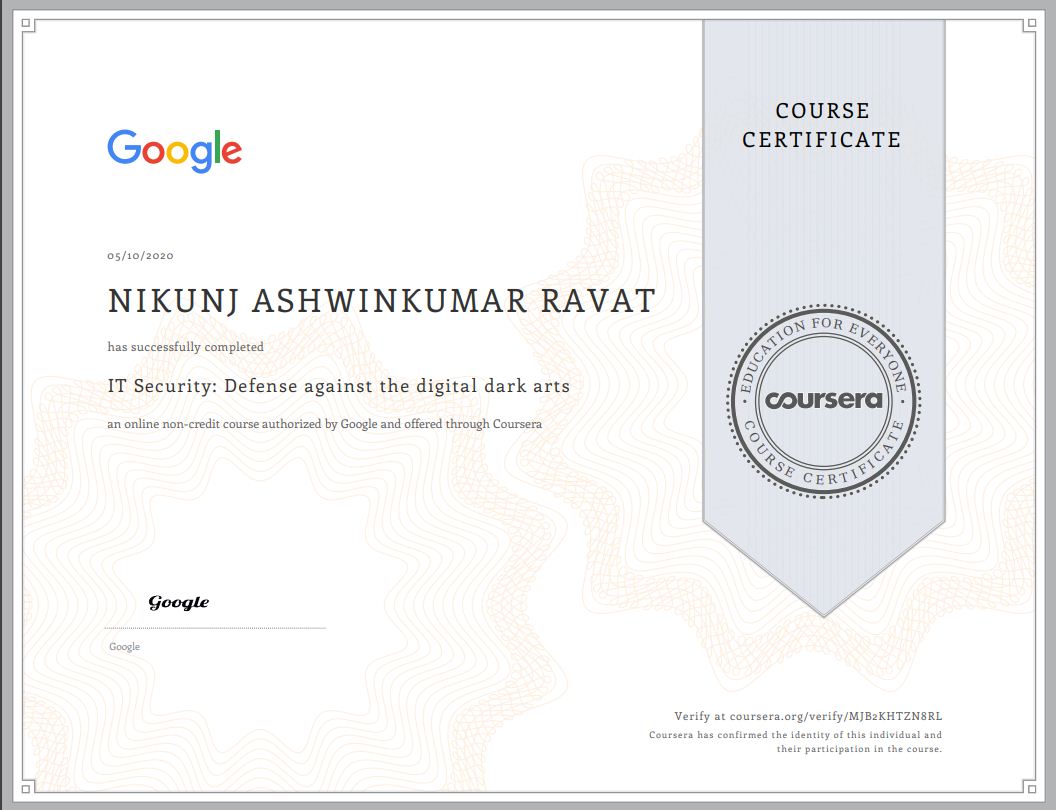The height and width of the screenshot is (810, 1056).
Task: Click the dotted signature line
Action: point(216,628)
